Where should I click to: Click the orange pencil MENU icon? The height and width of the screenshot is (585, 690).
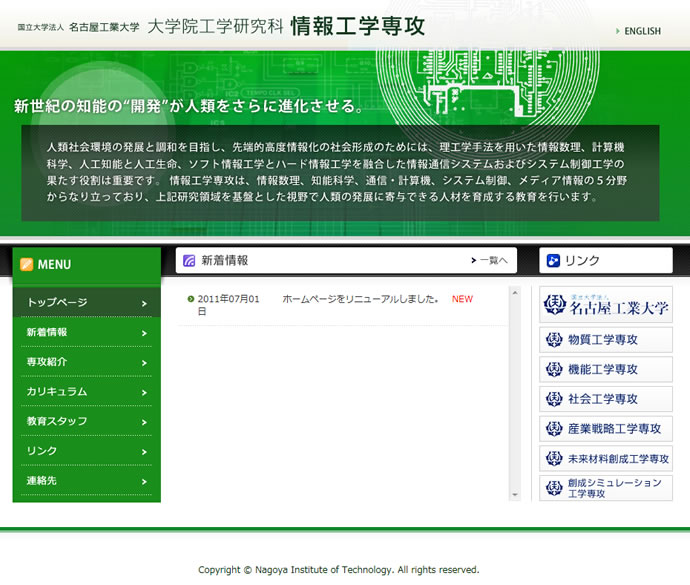pyautogui.click(x=26, y=264)
